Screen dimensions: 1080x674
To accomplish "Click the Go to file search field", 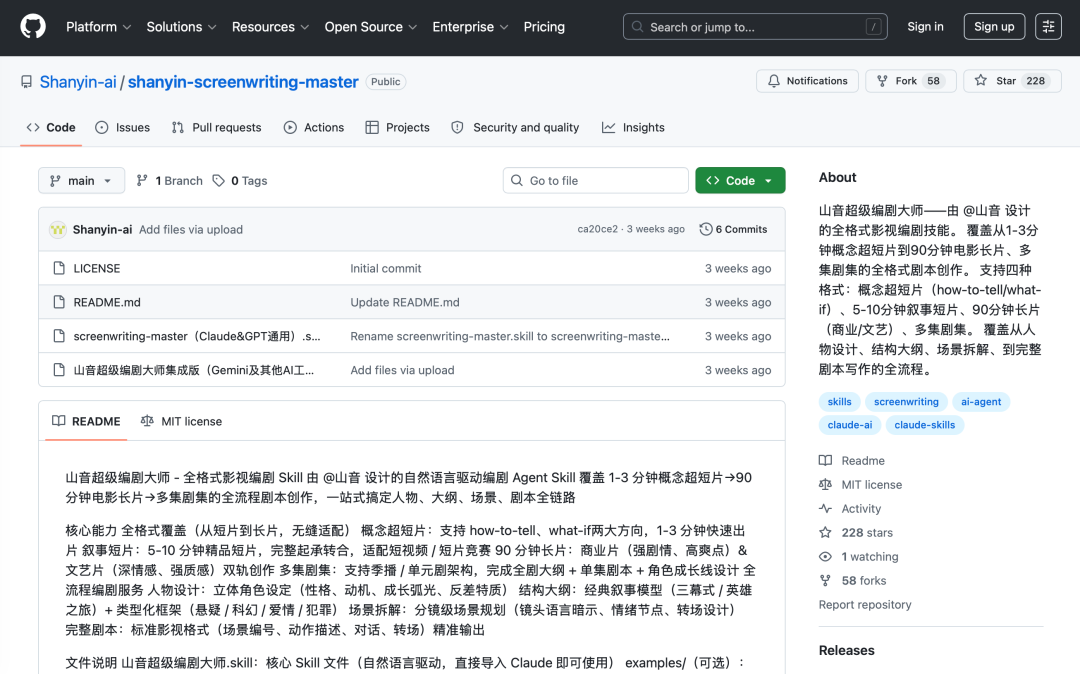I will point(595,181).
